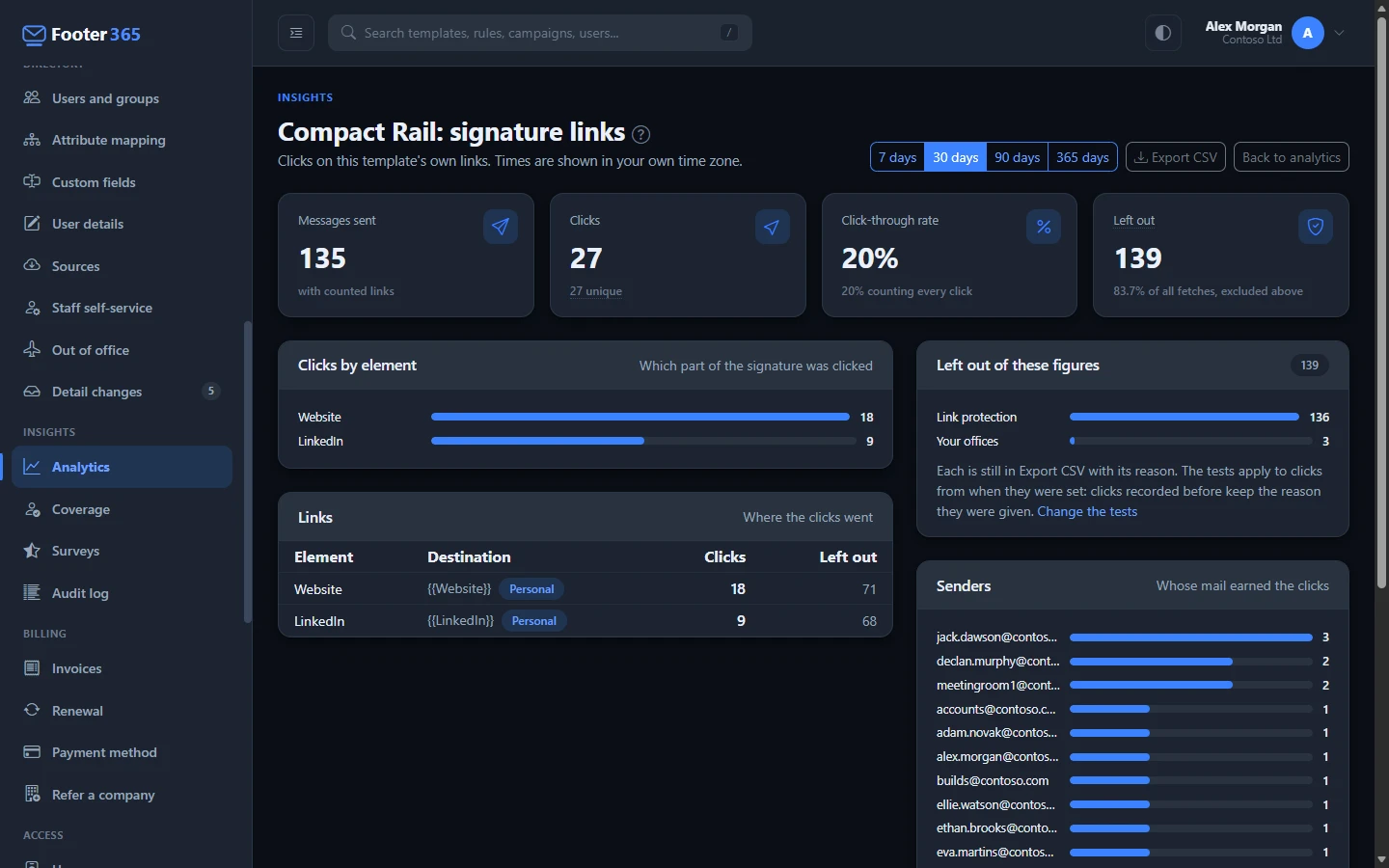The image size is (1389, 868).
Task: Select the 7 days range
Action: [897, 157]
